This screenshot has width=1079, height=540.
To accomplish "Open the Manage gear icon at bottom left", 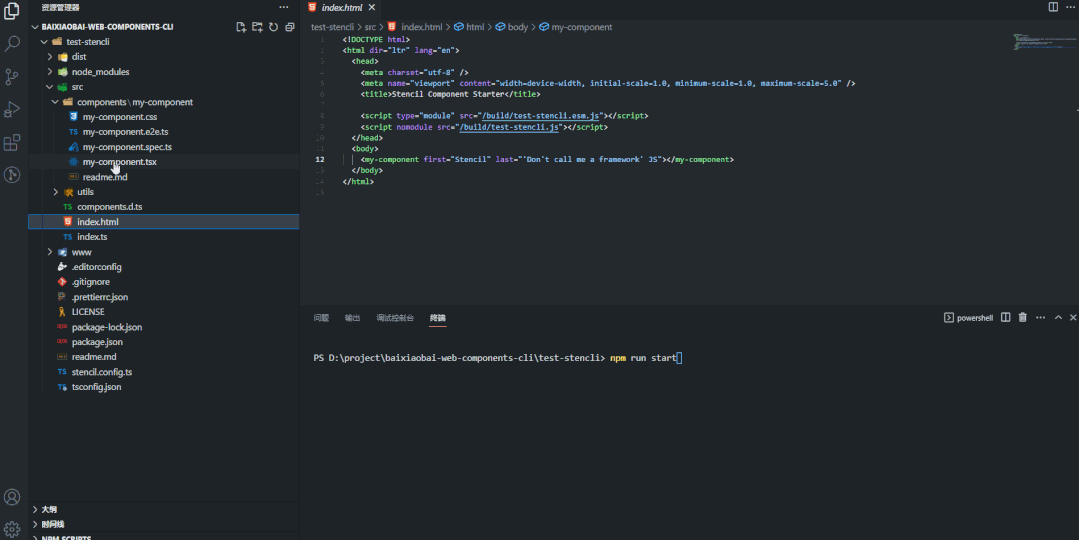I will click(12, 528).
